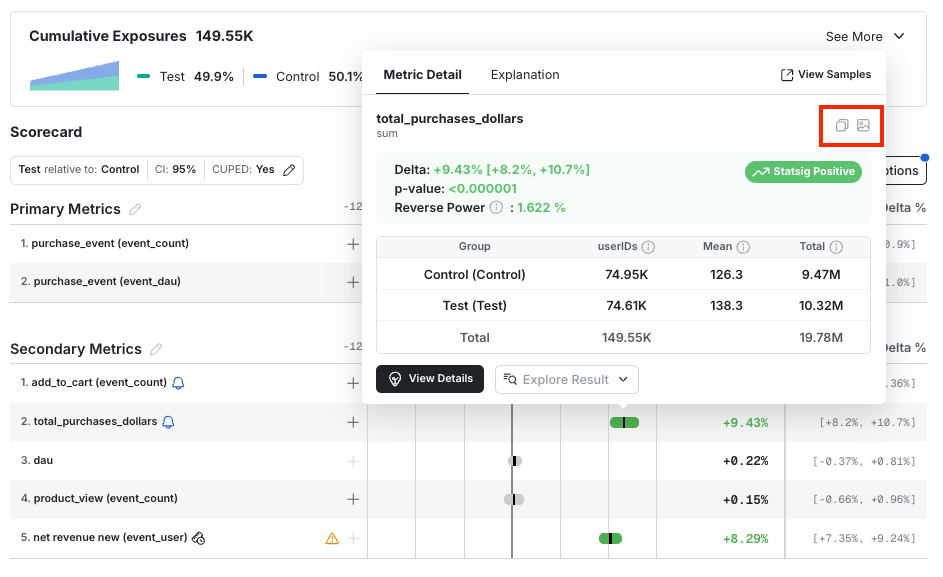
Task: Expand add_to_cart (event_count) row with plus
Action: coord(353,383)
